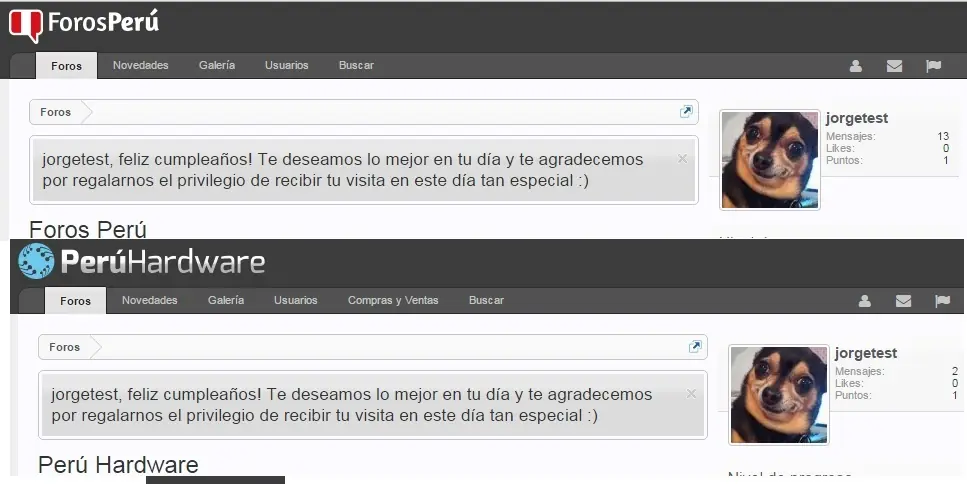Open Buscar tab in ForosPerú navbar
Viewport: 967px width, 484px height.
coord(356,65)
